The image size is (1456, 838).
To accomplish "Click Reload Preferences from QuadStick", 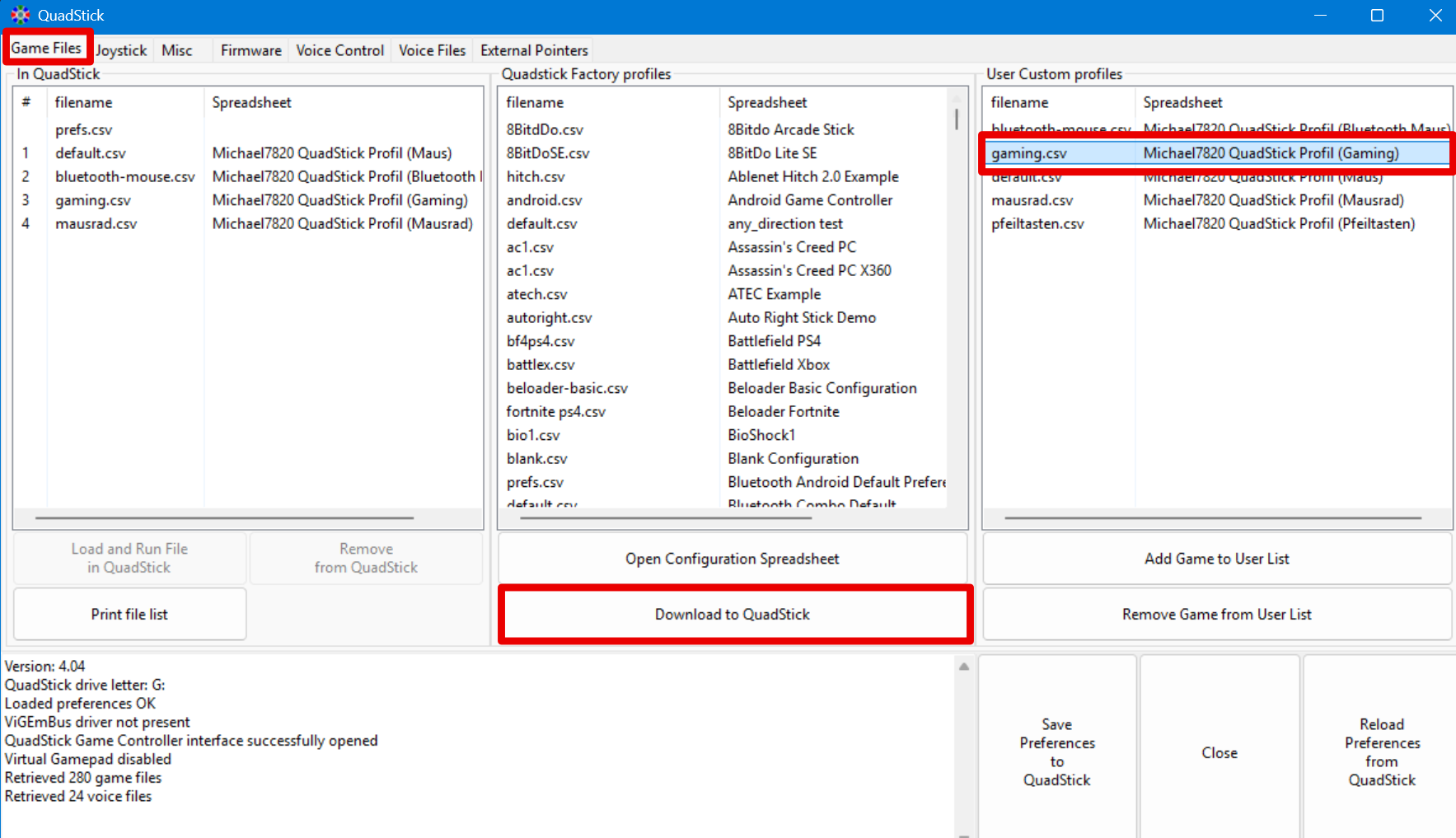I will point(1381,751).
